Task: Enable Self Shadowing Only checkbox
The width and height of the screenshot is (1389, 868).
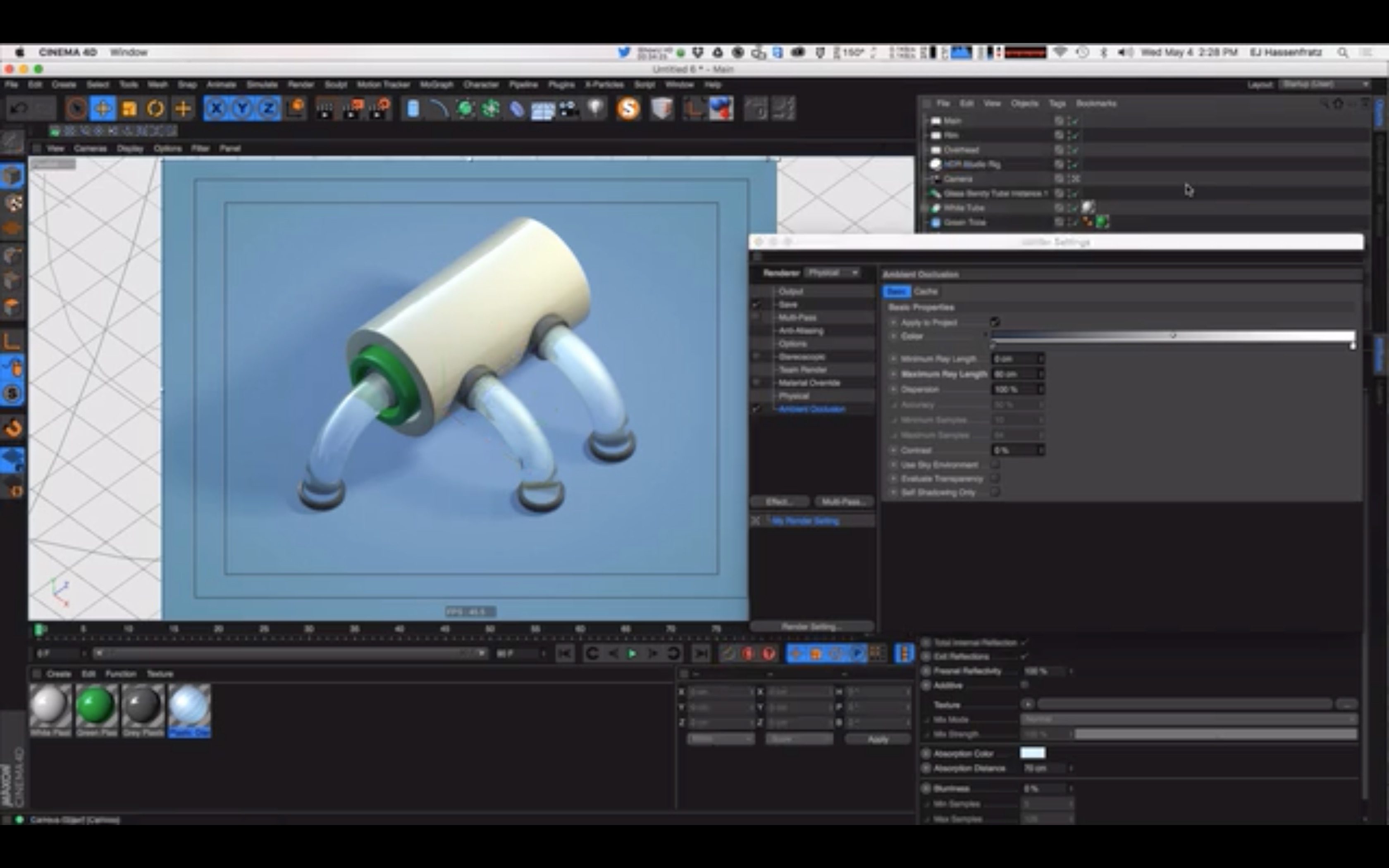Action: [995, 492]
